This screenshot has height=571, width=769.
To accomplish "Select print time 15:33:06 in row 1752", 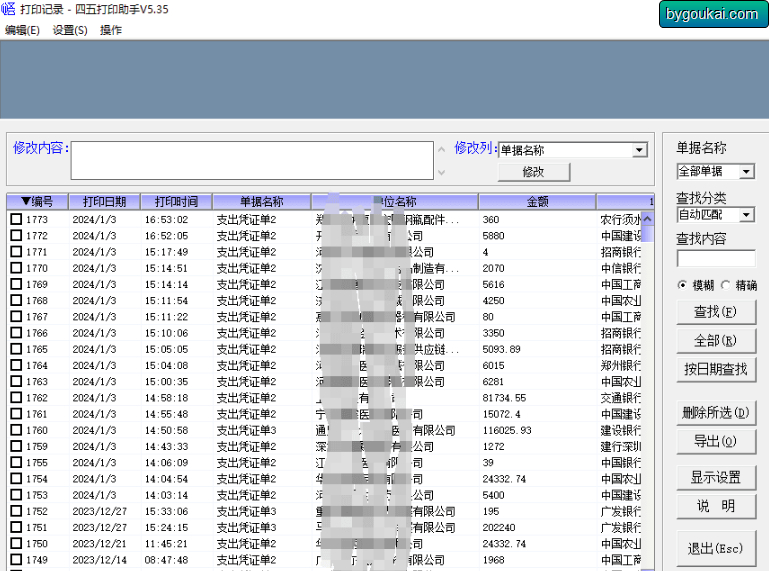I will (166, 511).
